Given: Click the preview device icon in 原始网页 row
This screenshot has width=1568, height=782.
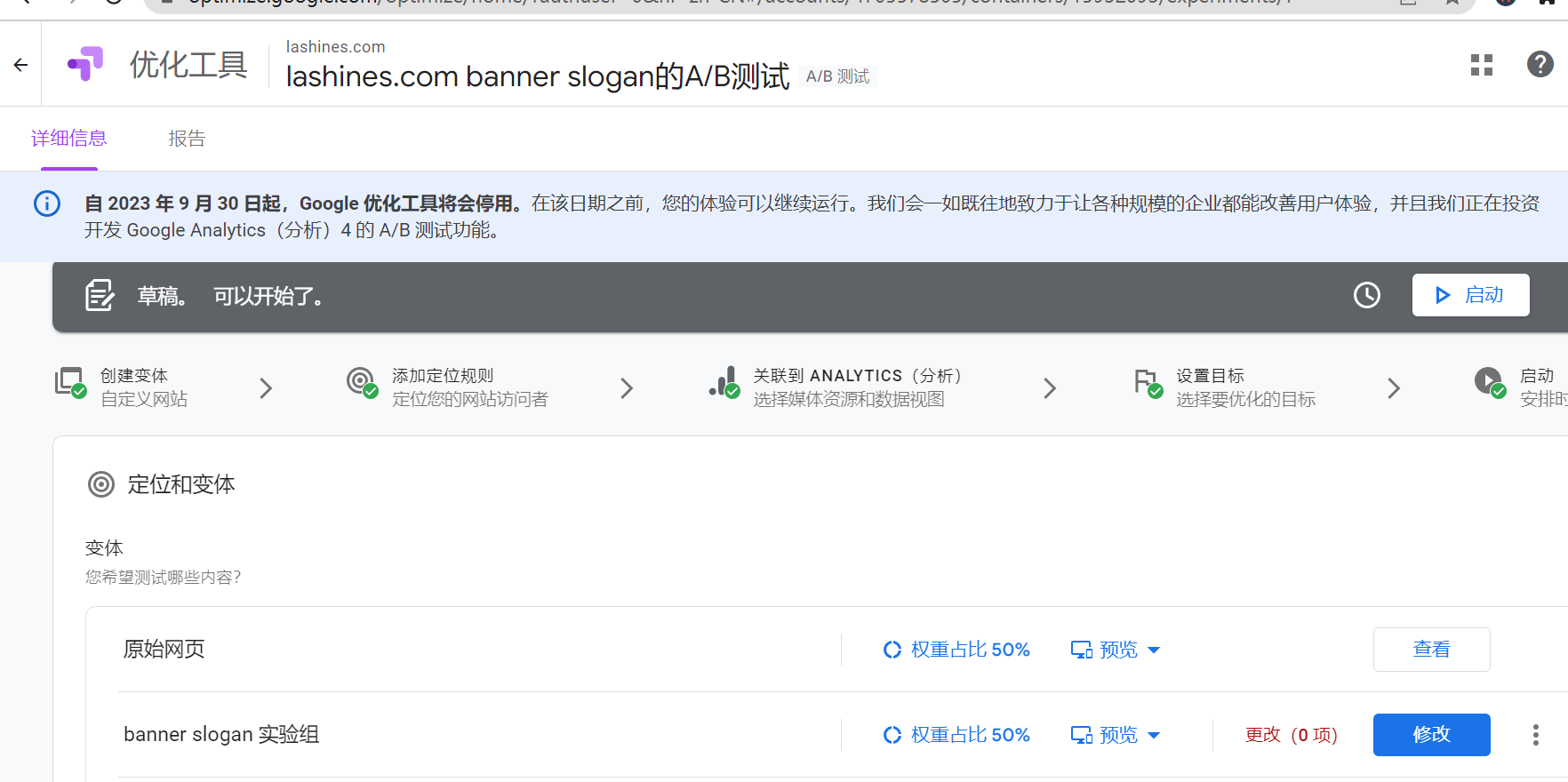Looking at the screenshot, I should tap(1082, 650).
